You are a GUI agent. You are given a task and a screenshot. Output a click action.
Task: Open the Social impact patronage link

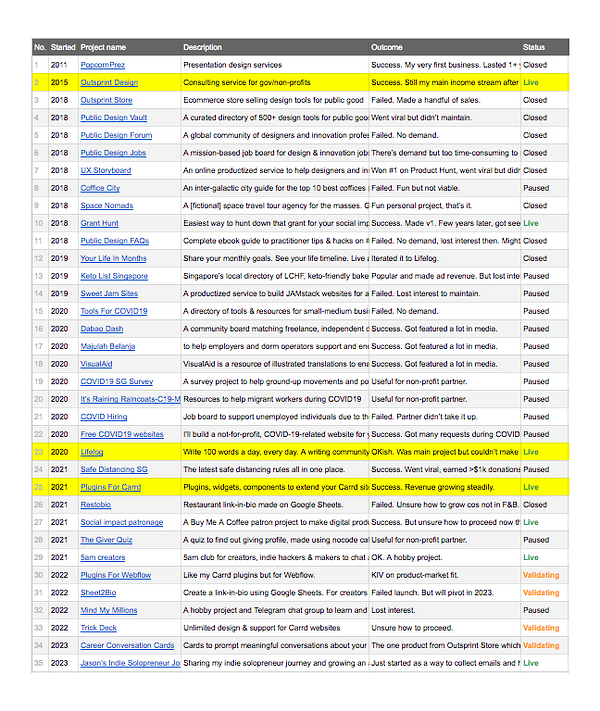122,522
